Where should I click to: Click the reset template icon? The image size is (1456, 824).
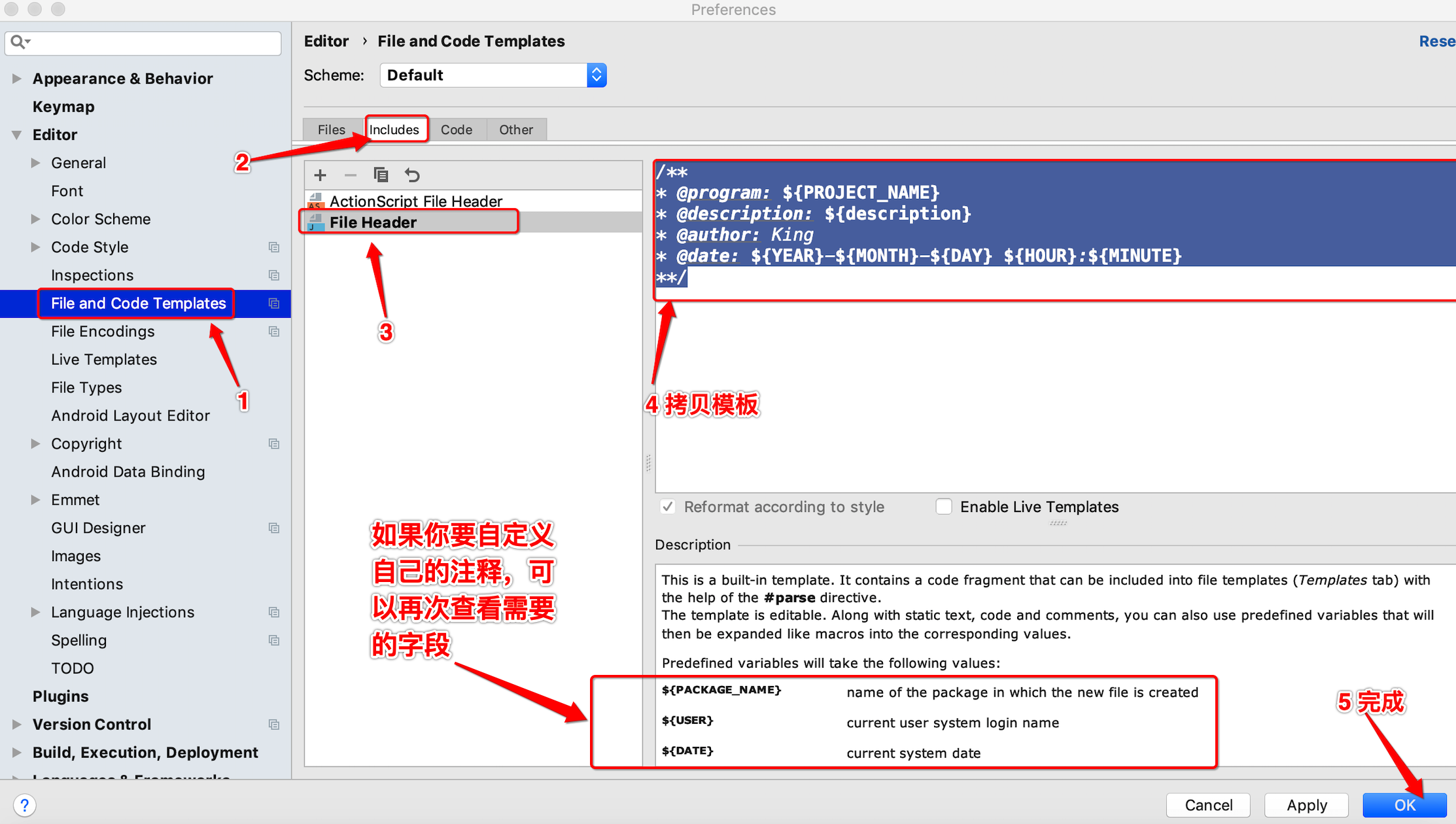pos(413,175)
